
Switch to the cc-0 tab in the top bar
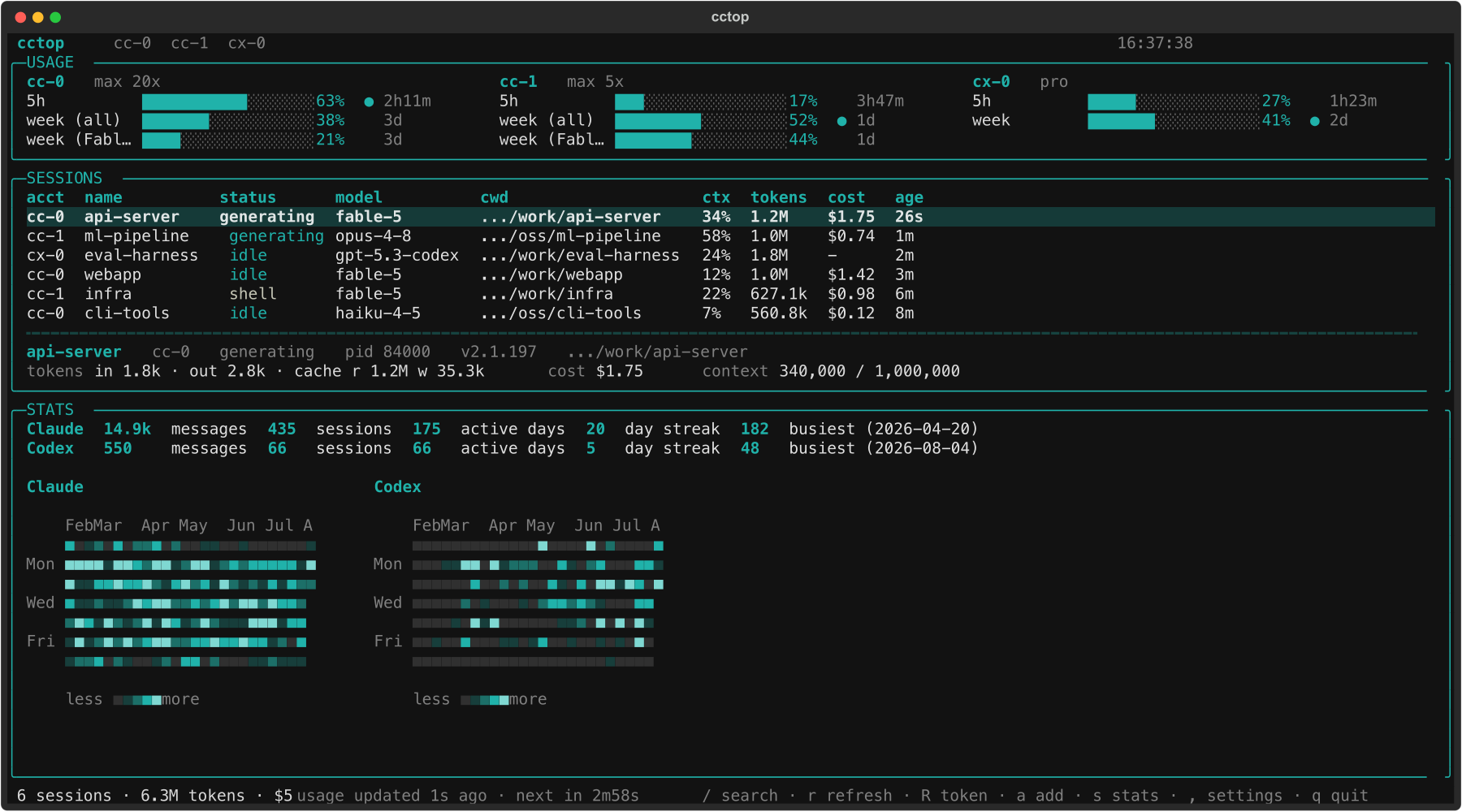(132, 43)
